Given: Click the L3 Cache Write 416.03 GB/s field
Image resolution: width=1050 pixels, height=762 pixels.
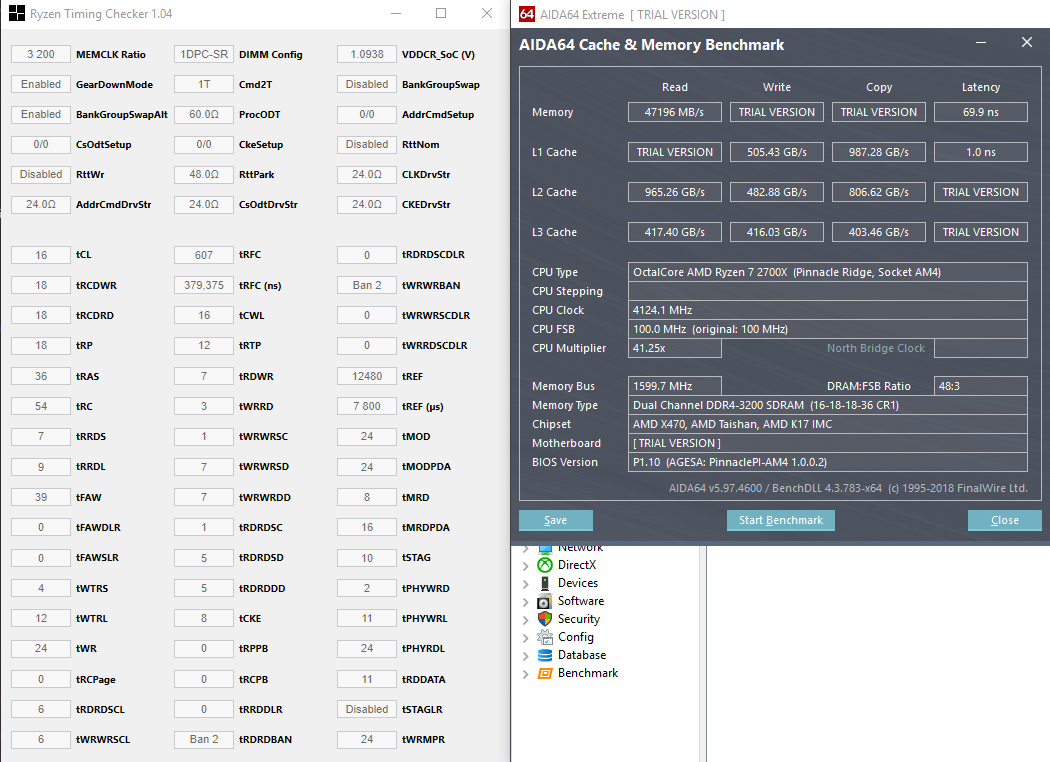Looking at the screenshot, I should [777, 232].
